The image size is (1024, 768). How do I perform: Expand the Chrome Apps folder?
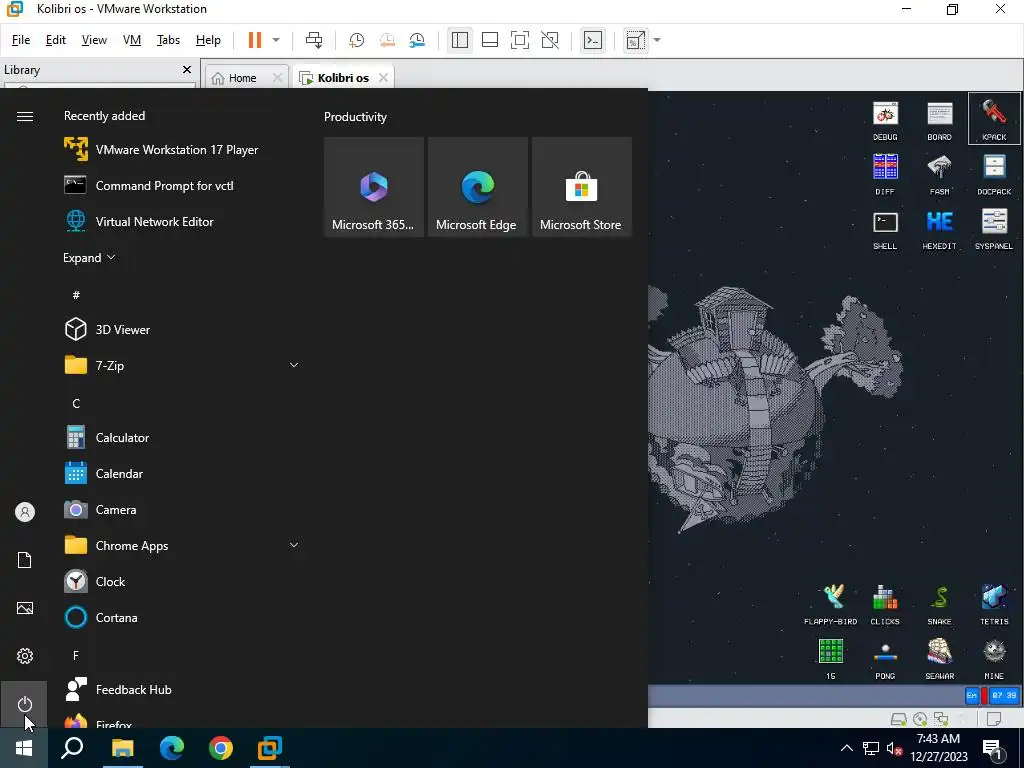coord(294,545)
